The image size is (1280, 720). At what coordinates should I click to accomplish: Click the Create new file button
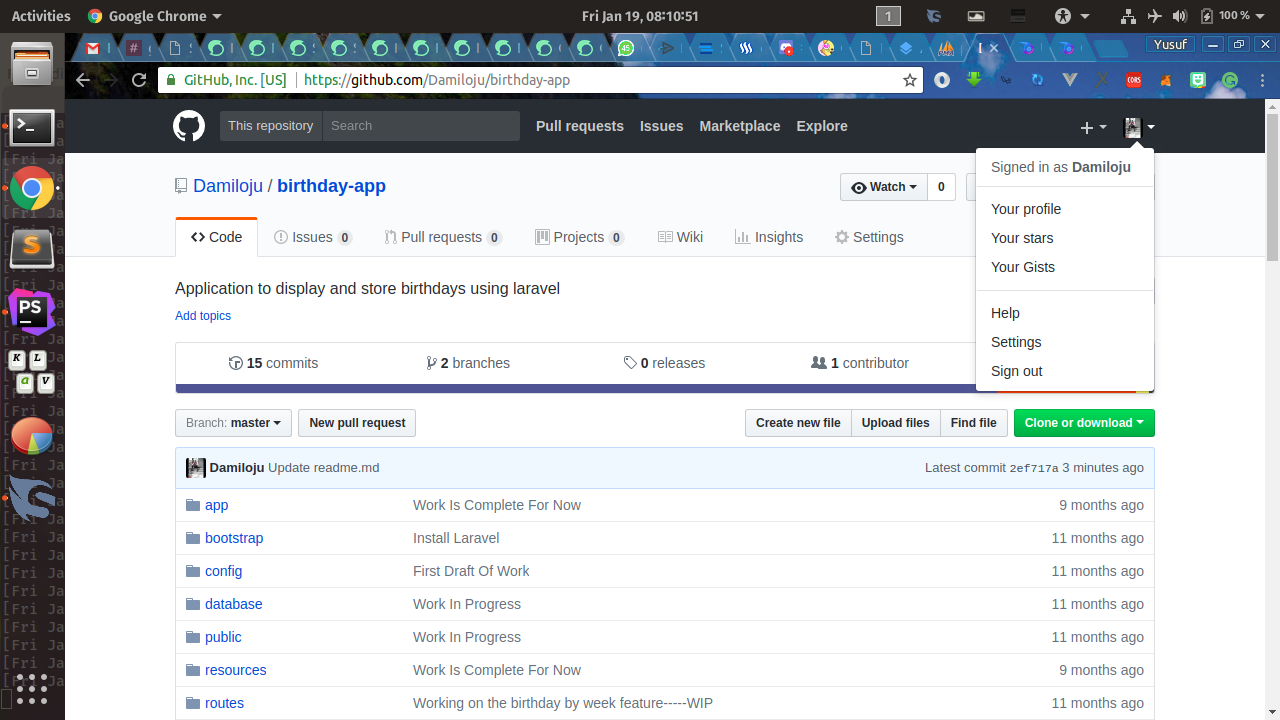coord(798,423)
